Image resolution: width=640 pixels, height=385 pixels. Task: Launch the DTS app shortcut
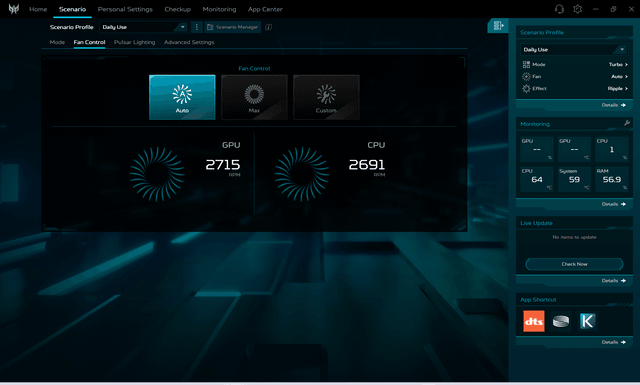tap(534, 321)
